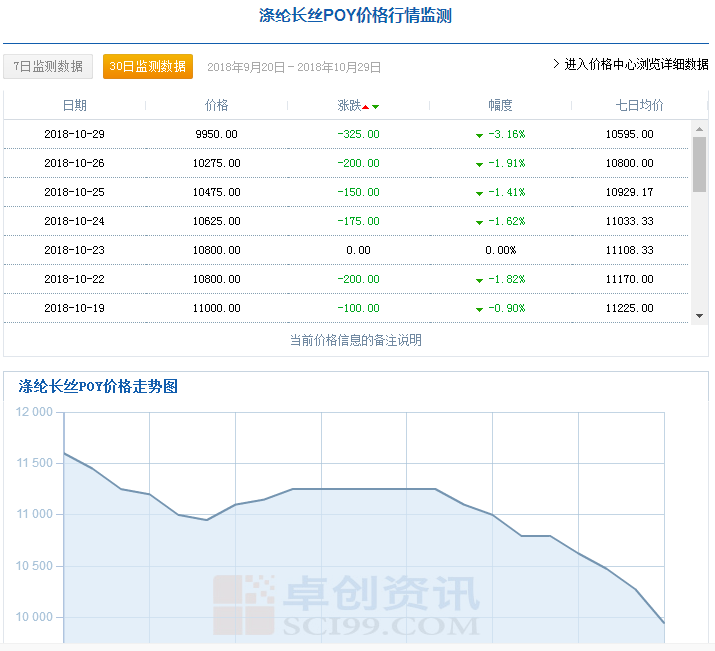Image resolution: width=715 pixels, height=651 pixels.
Task: Click the table scrollbar up arrow
Action: [699, 129]
